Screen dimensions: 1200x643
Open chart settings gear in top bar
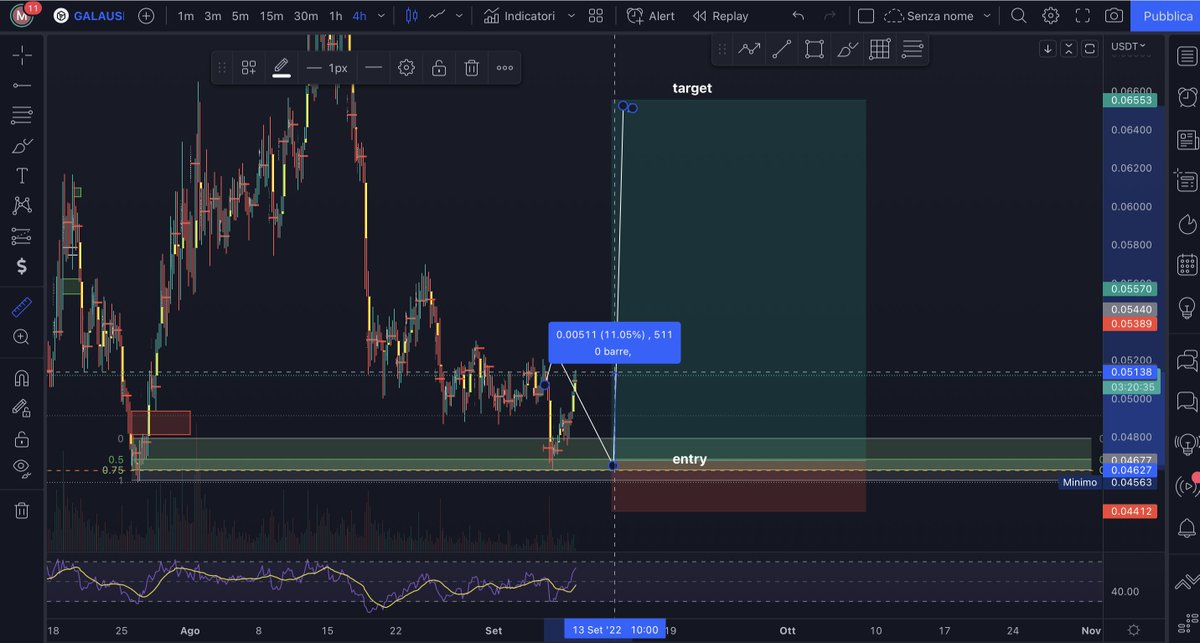coord(1050,16)
